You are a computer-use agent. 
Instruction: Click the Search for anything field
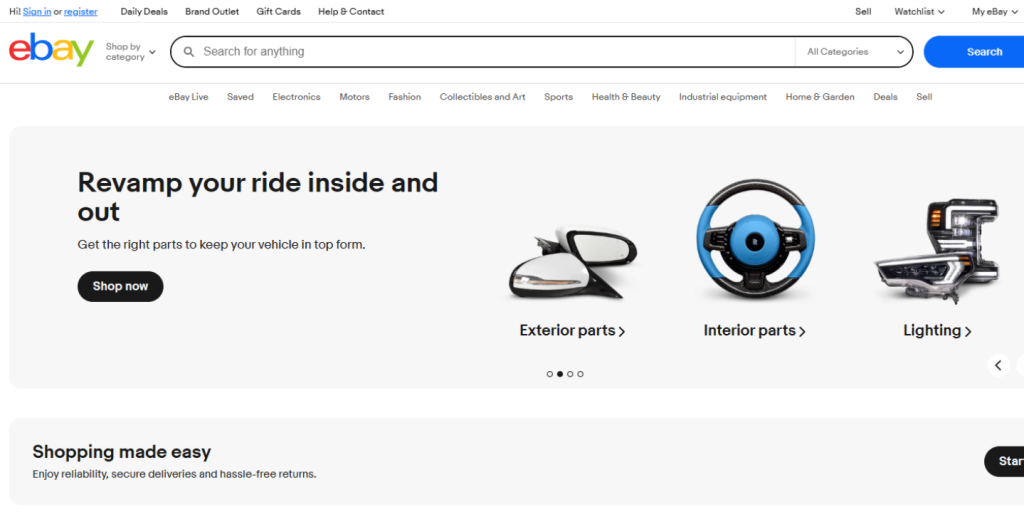490,52
